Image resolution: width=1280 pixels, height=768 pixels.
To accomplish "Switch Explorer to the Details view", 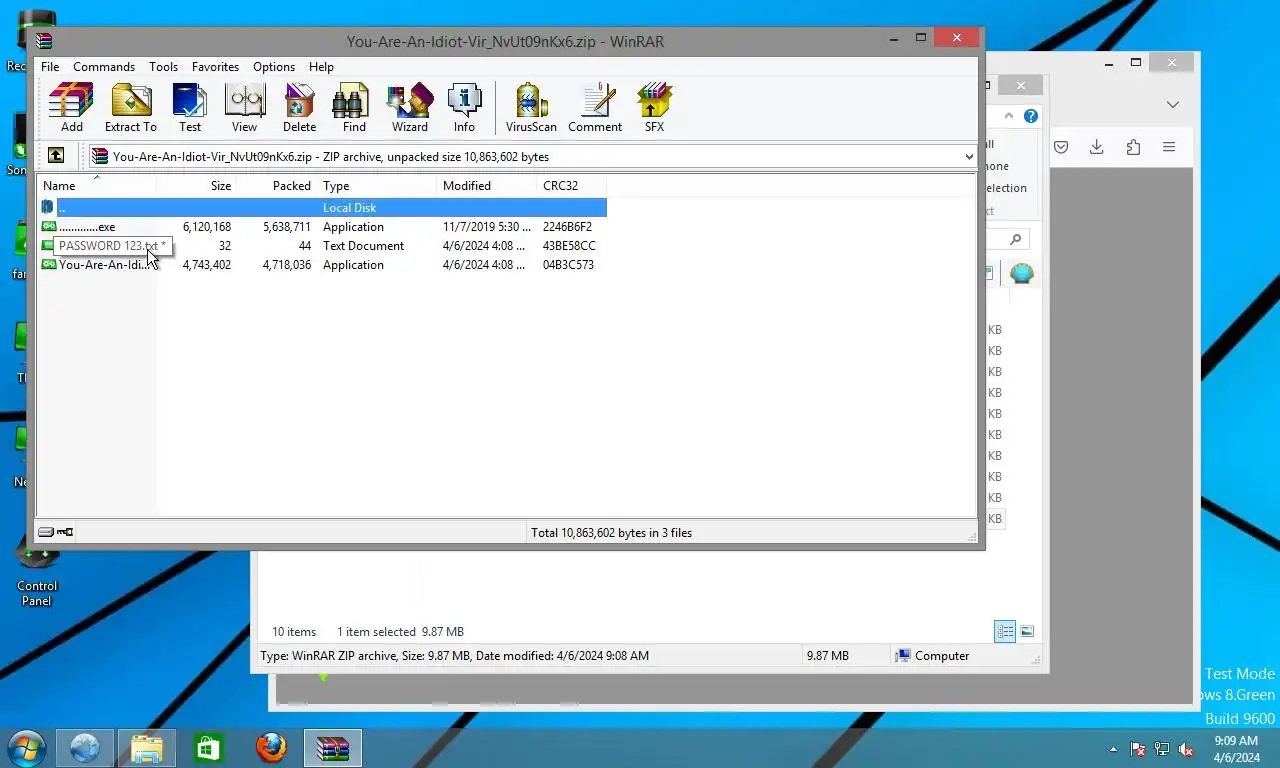I will [x=1005, y=631].
